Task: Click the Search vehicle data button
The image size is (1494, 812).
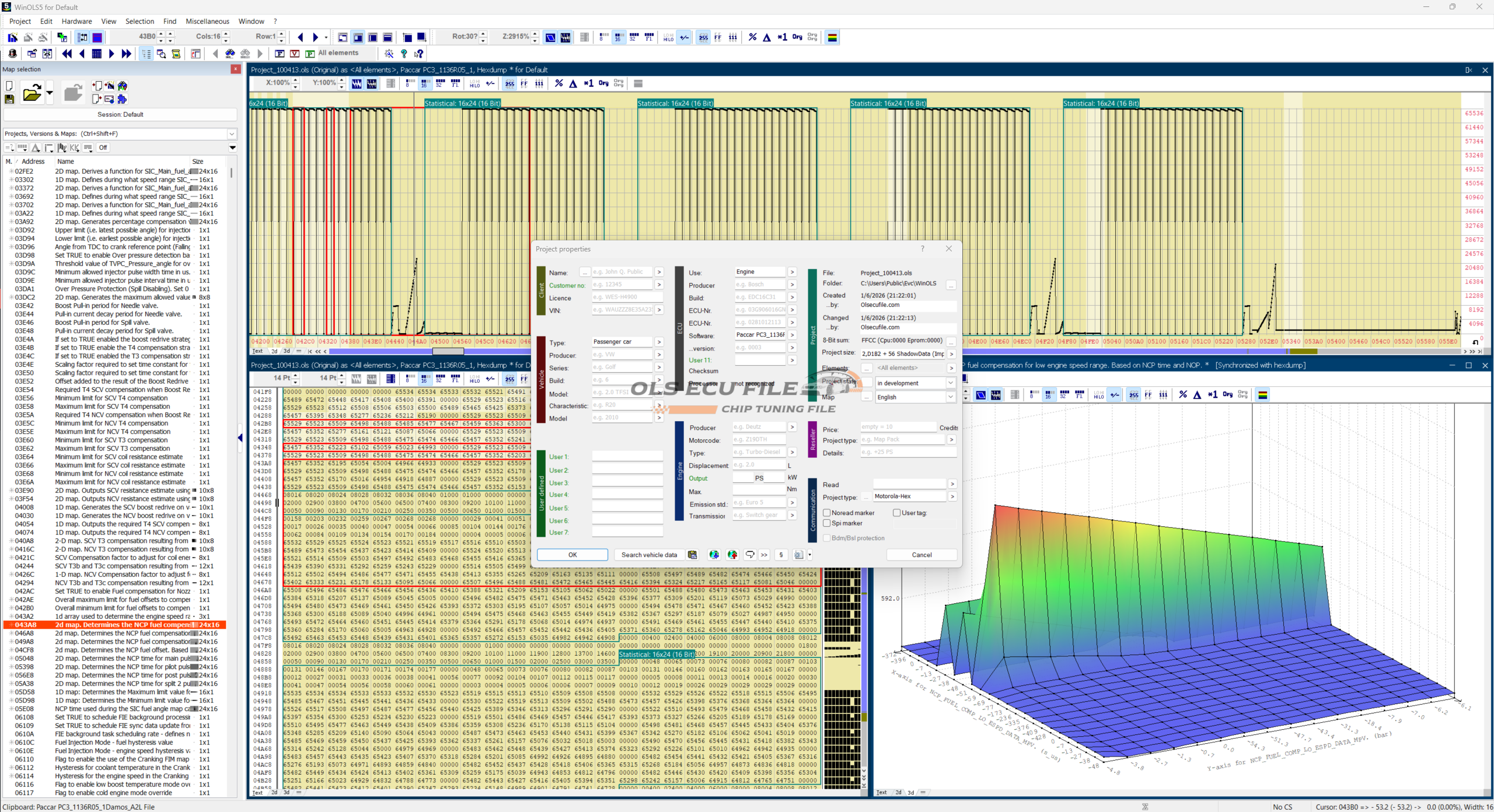Action: point(648,555)
